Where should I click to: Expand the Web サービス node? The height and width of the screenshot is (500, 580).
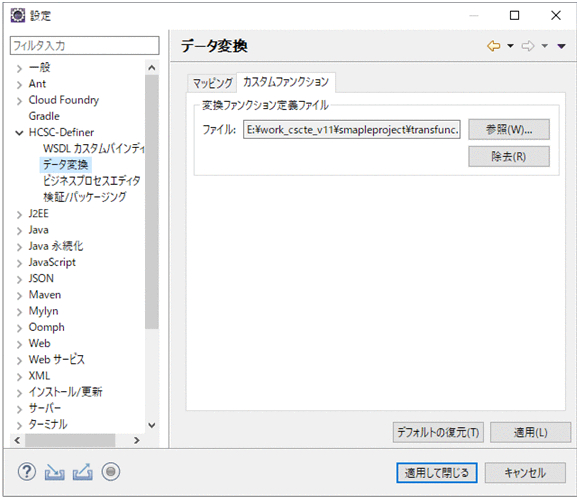tap(19, 361)
